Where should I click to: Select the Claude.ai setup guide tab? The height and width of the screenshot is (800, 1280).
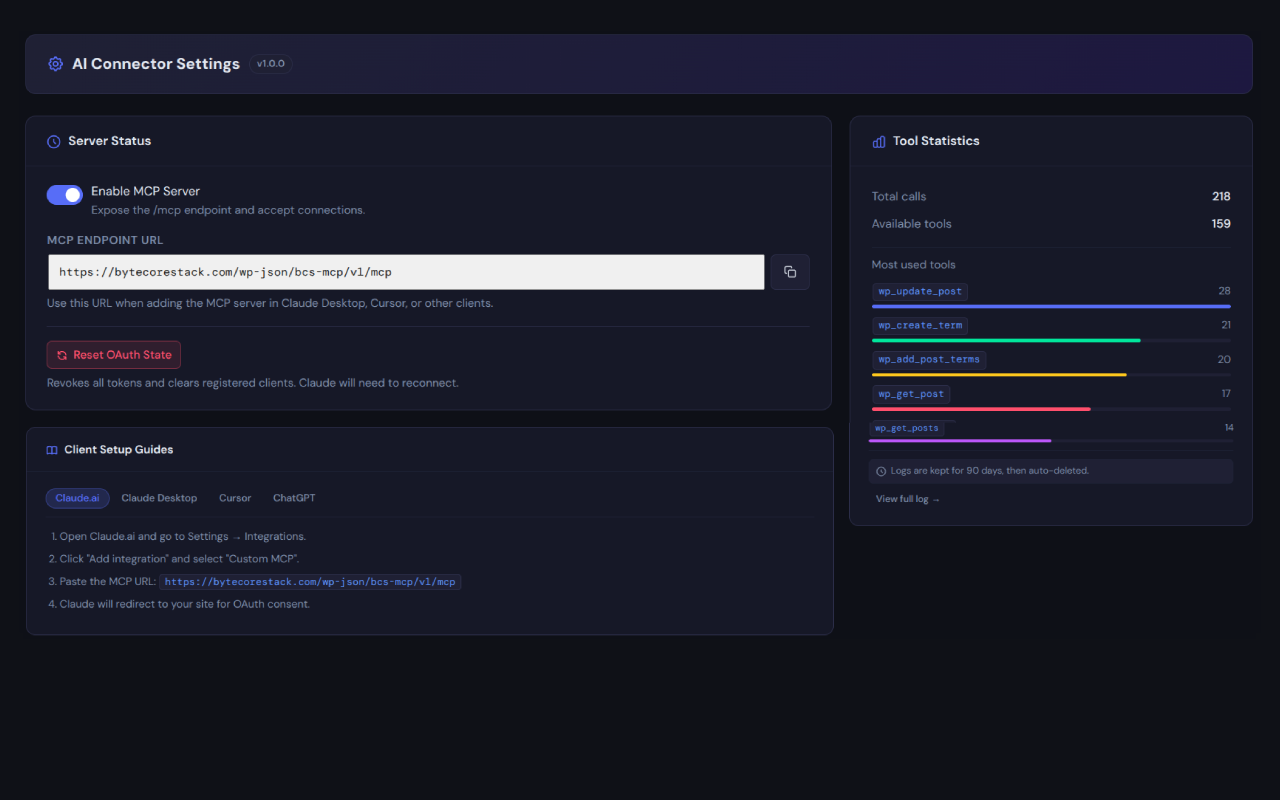[77, 498]
